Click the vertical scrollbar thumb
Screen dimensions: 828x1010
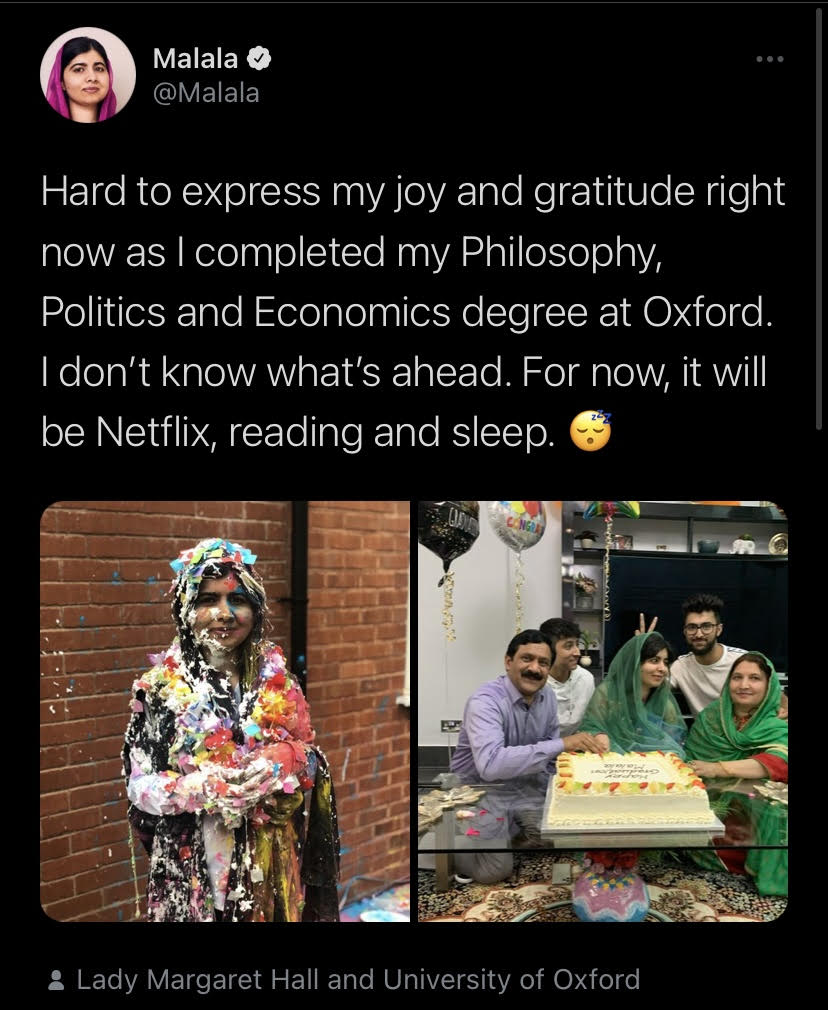[819, 219]
